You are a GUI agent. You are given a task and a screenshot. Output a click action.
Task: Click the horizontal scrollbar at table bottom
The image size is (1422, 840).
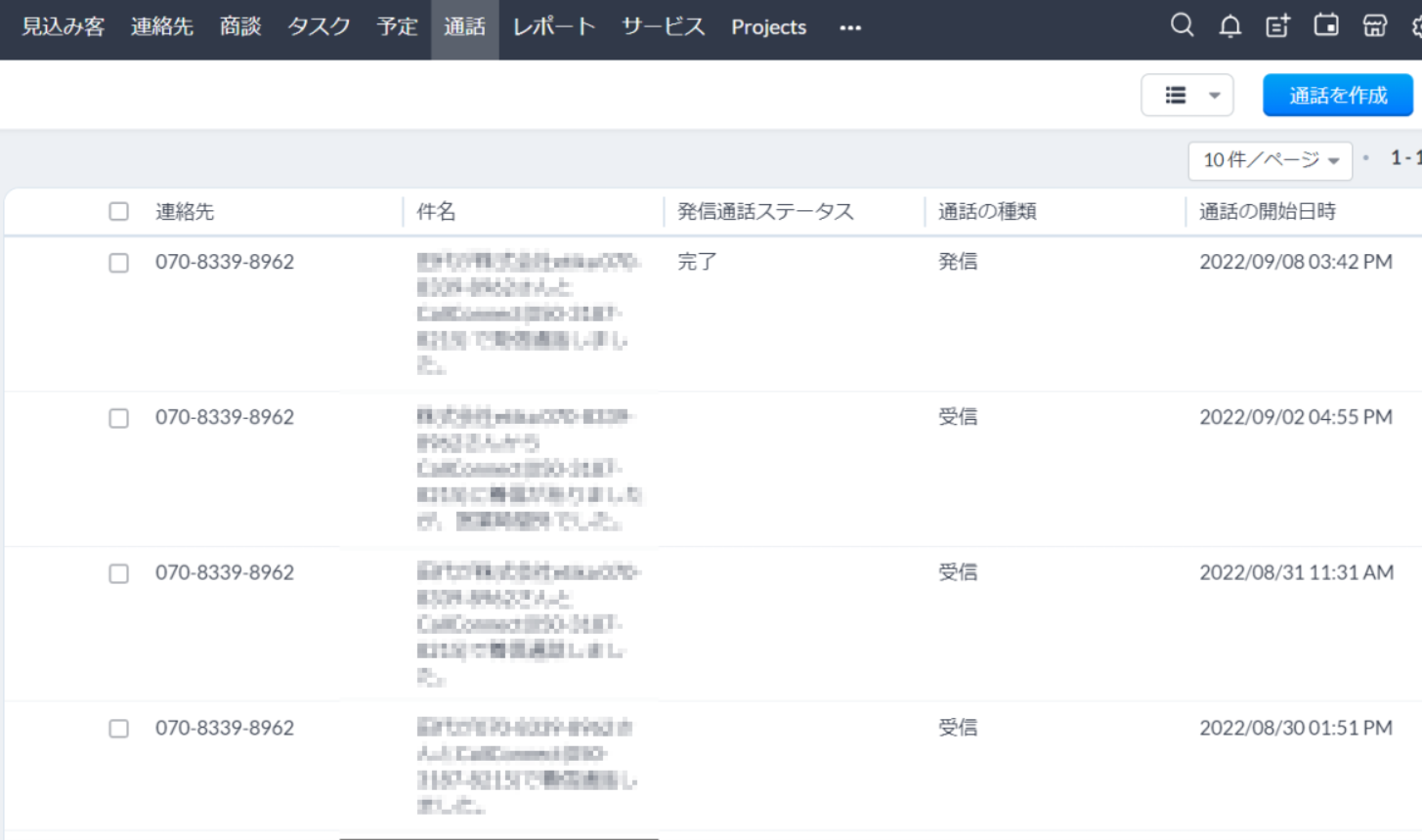click(x=498, y=837)
